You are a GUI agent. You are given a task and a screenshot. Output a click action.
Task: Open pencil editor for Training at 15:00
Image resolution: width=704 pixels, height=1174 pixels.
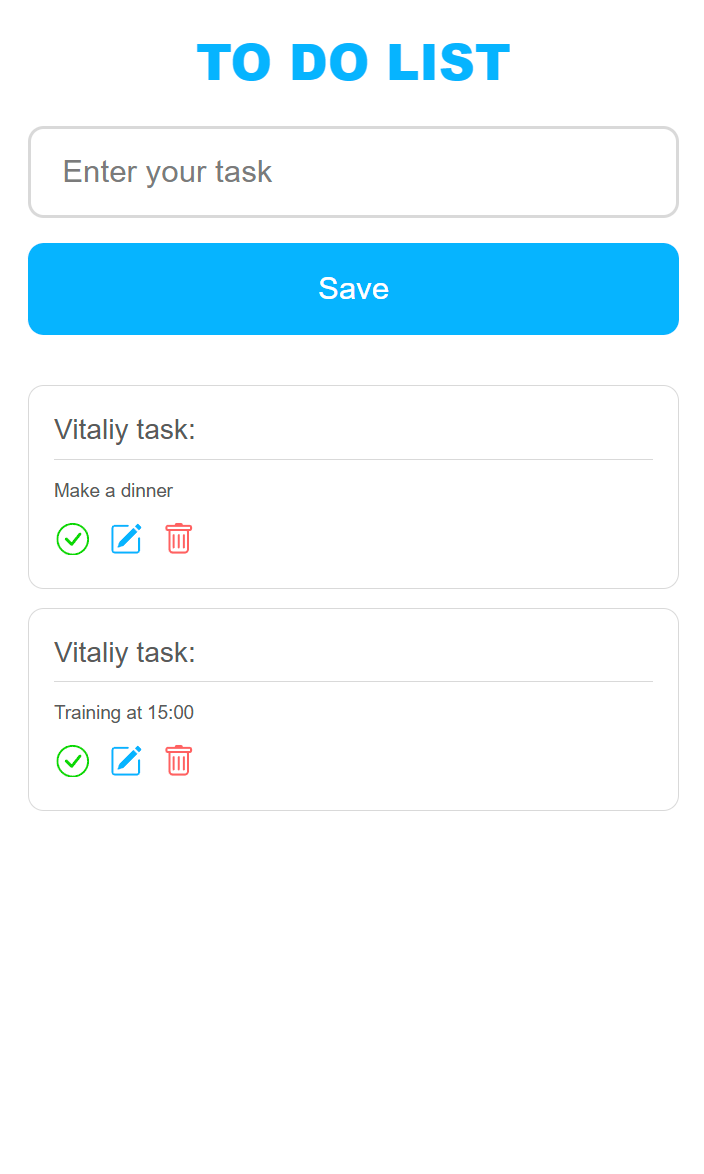pos(126,761)
